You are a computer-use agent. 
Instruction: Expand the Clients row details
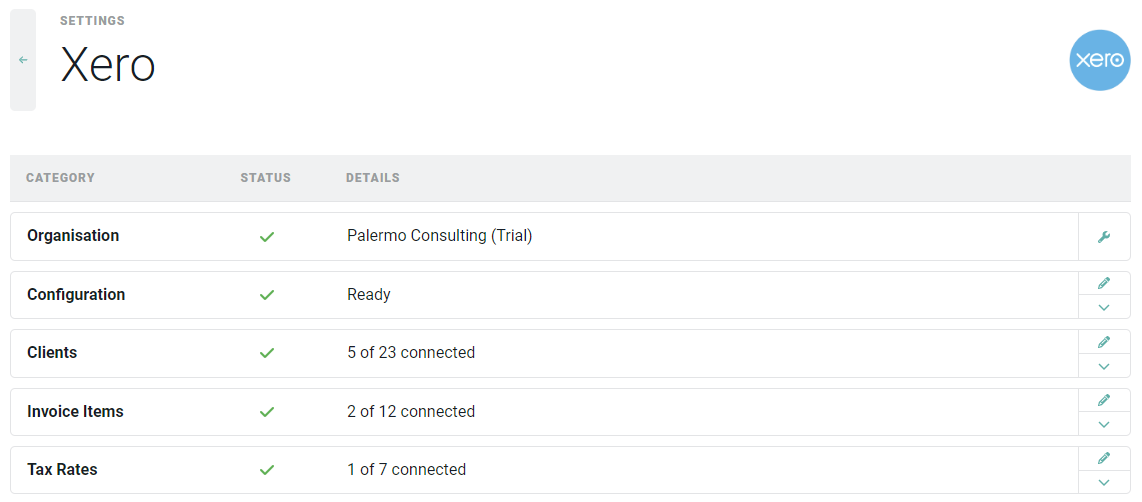tap(1104, 366)
